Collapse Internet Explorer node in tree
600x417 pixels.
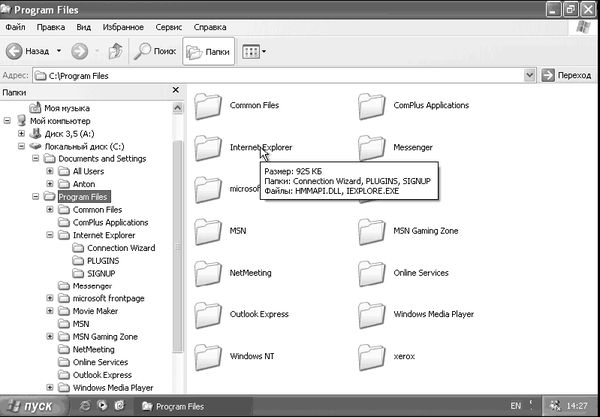coord(50,235)
